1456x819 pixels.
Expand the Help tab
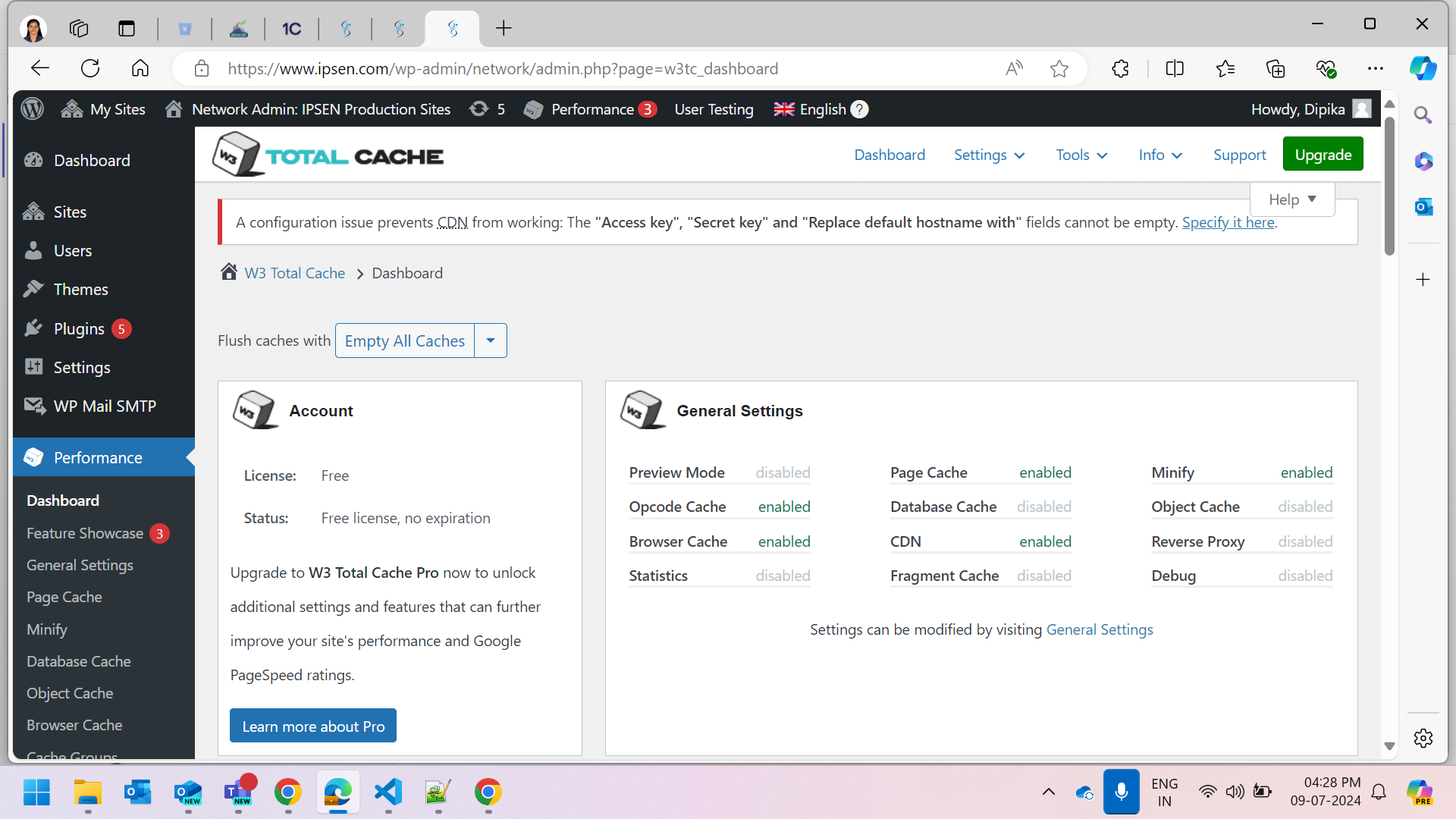1292,199
